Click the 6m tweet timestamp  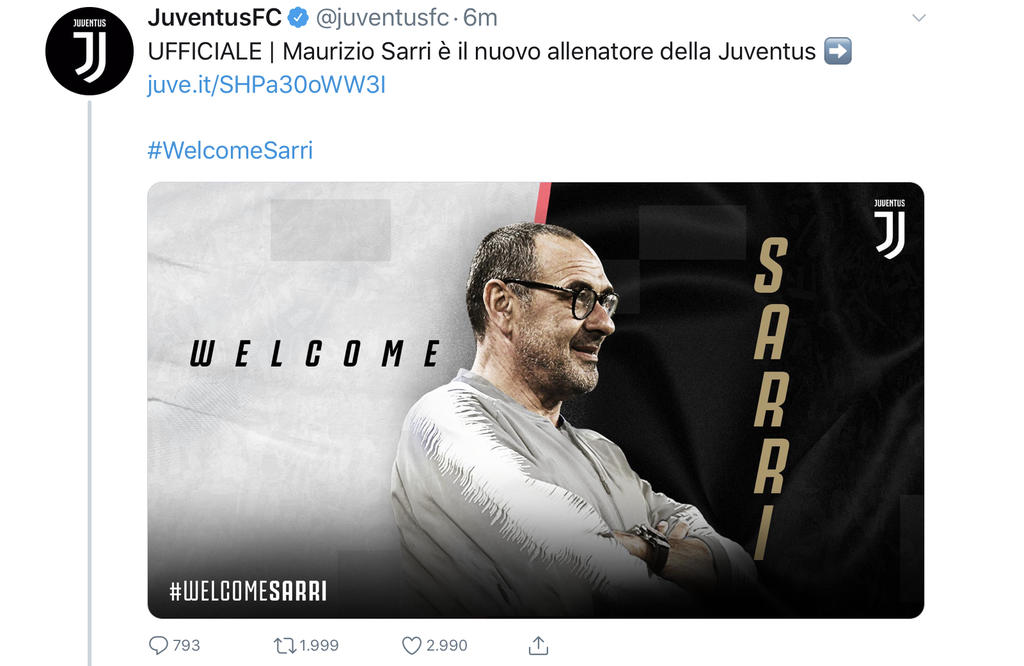pyautogui.click(x=480, y=18)
